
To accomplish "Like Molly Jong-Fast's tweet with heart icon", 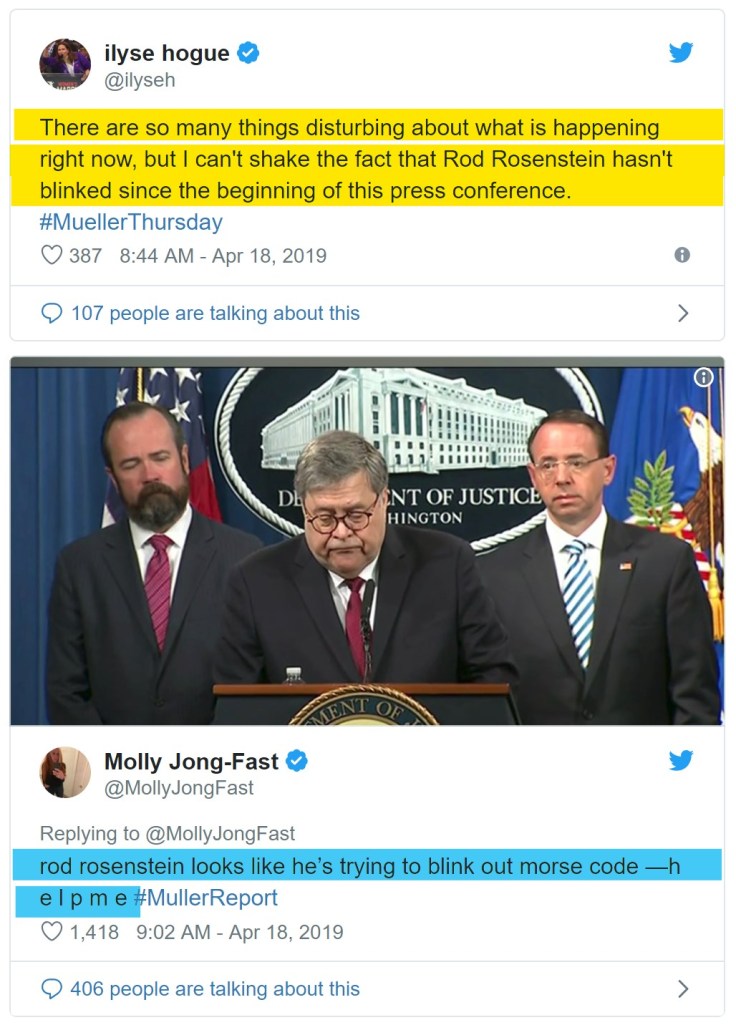I will [x=51, y=932].
